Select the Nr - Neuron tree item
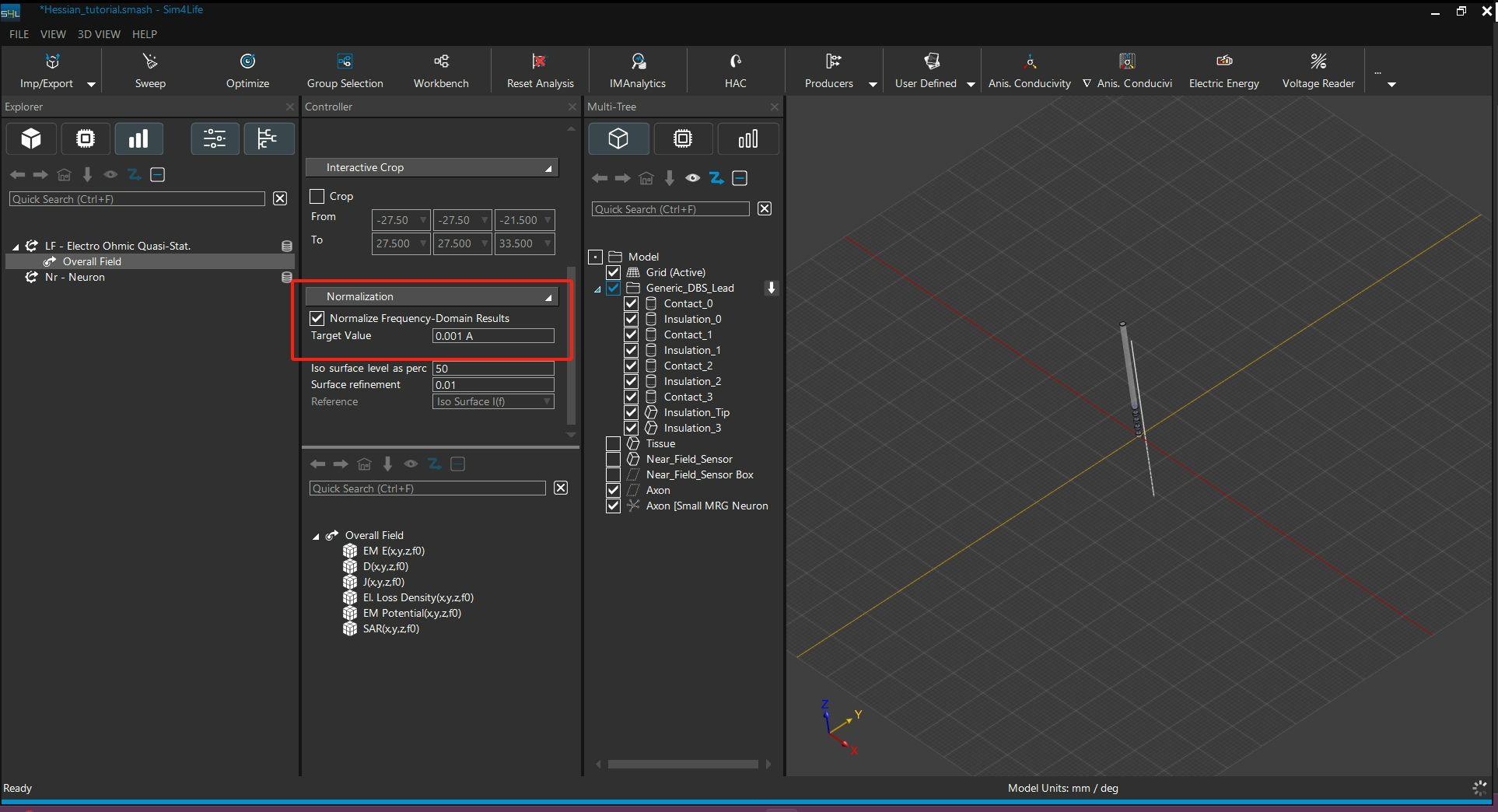Viewport: 1498px width, 812px height. (x=75, y=278)
